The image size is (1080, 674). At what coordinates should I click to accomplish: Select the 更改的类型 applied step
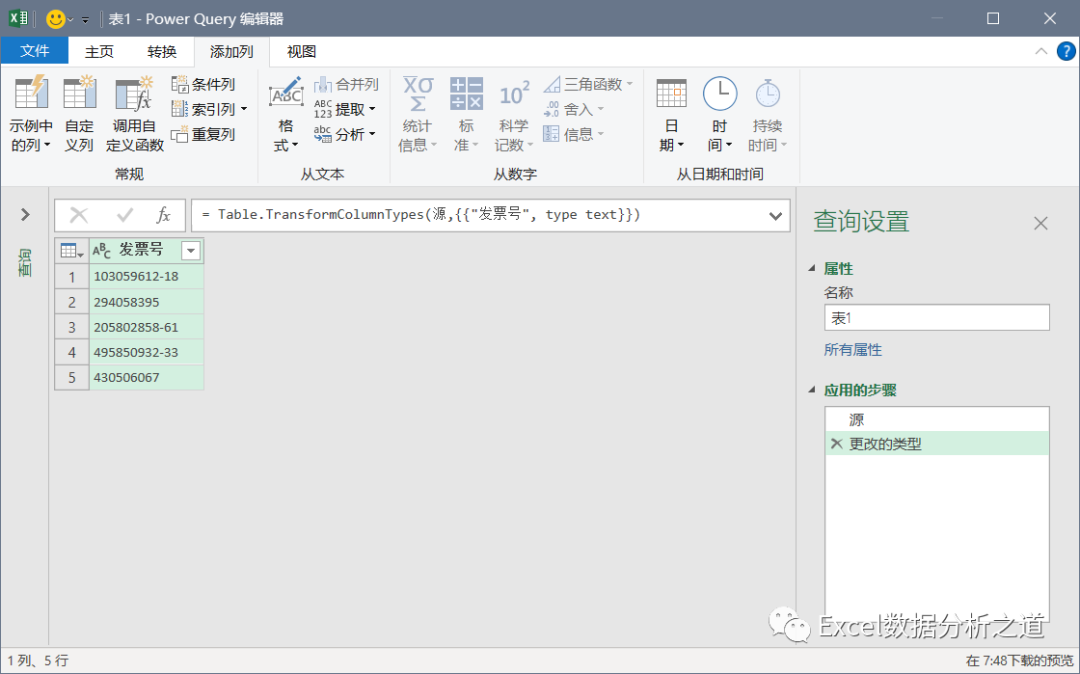coord(937,444)
